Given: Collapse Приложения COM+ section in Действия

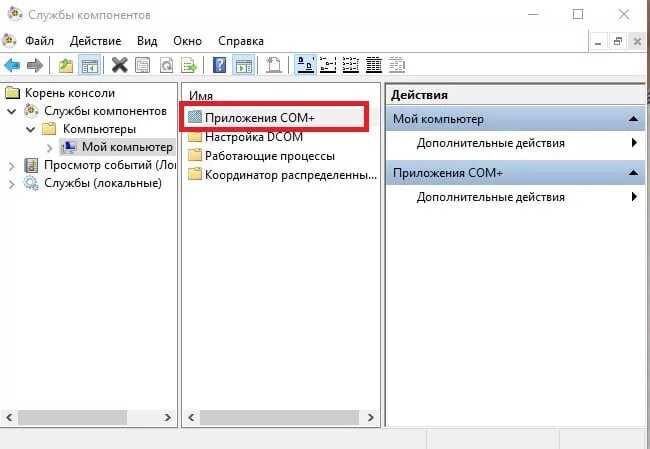Looking at the screenshot, I should coord(633,172).
